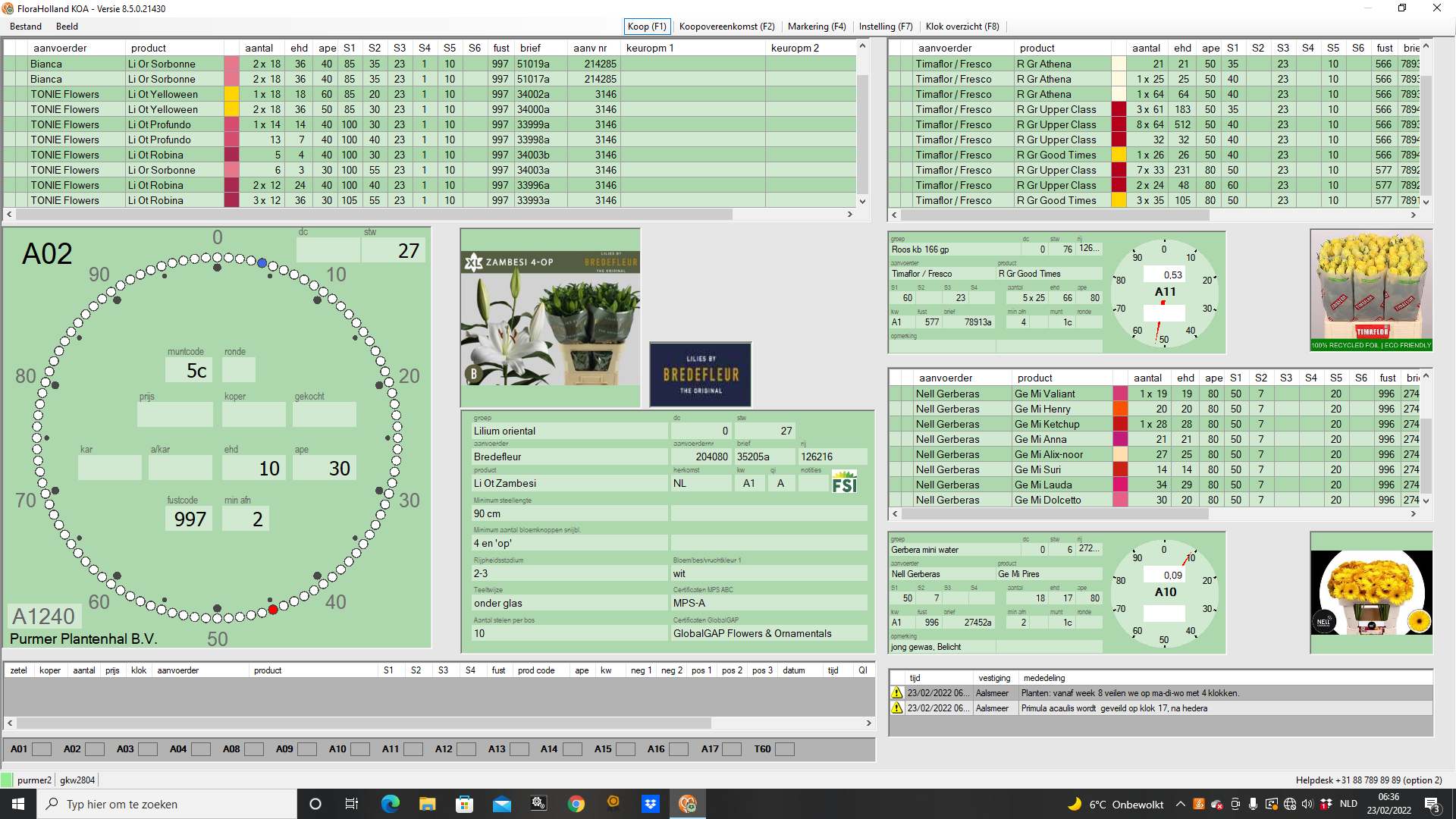1456x819 pixels.
Task: Click the volume speaker tray icon
Action: [x=1307, y=804]
